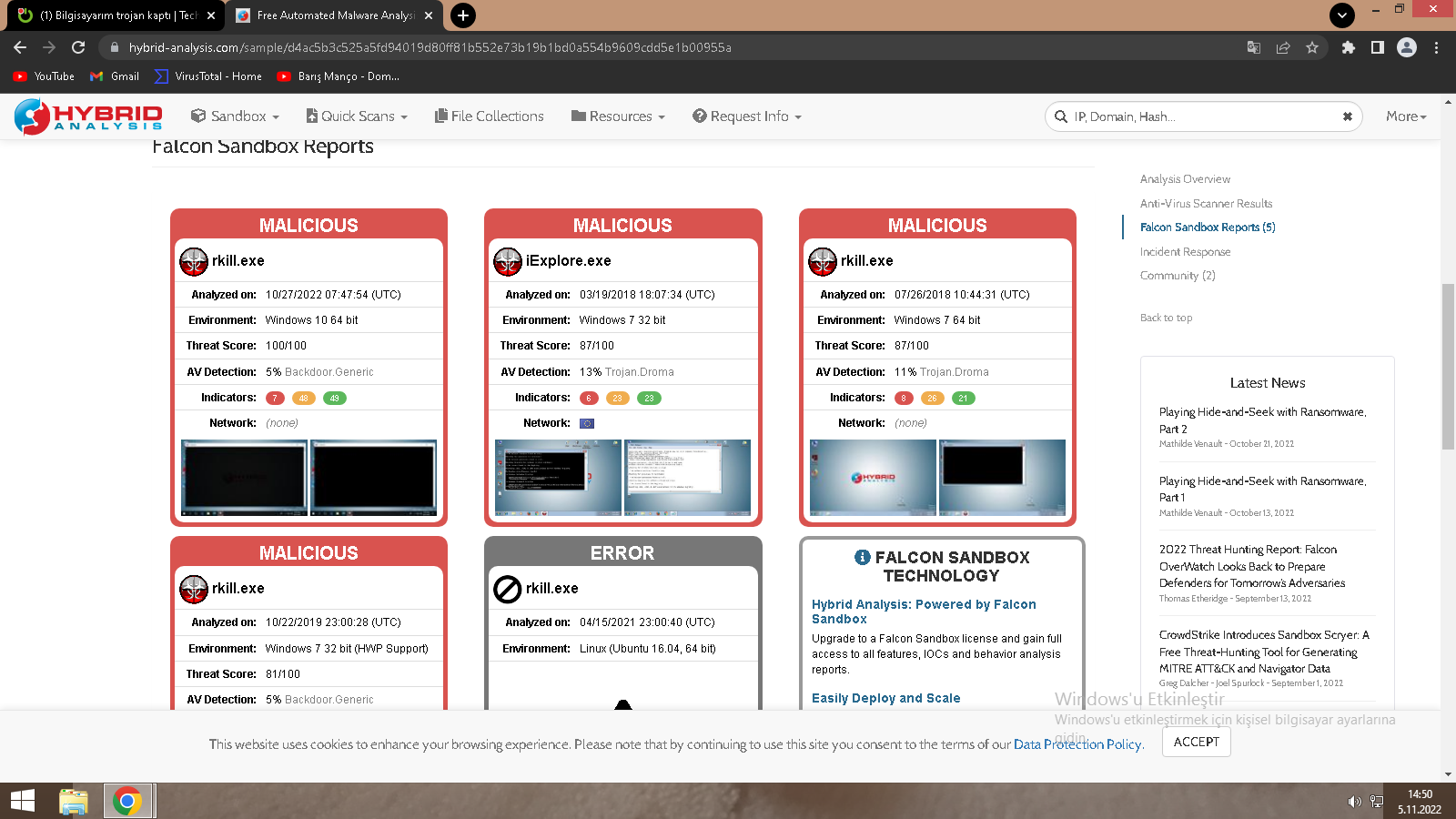This screenshot has height=819, width=1456.
Task: Open the first Windows 7 64 bit screenshot
Action: tap(873, 478)
